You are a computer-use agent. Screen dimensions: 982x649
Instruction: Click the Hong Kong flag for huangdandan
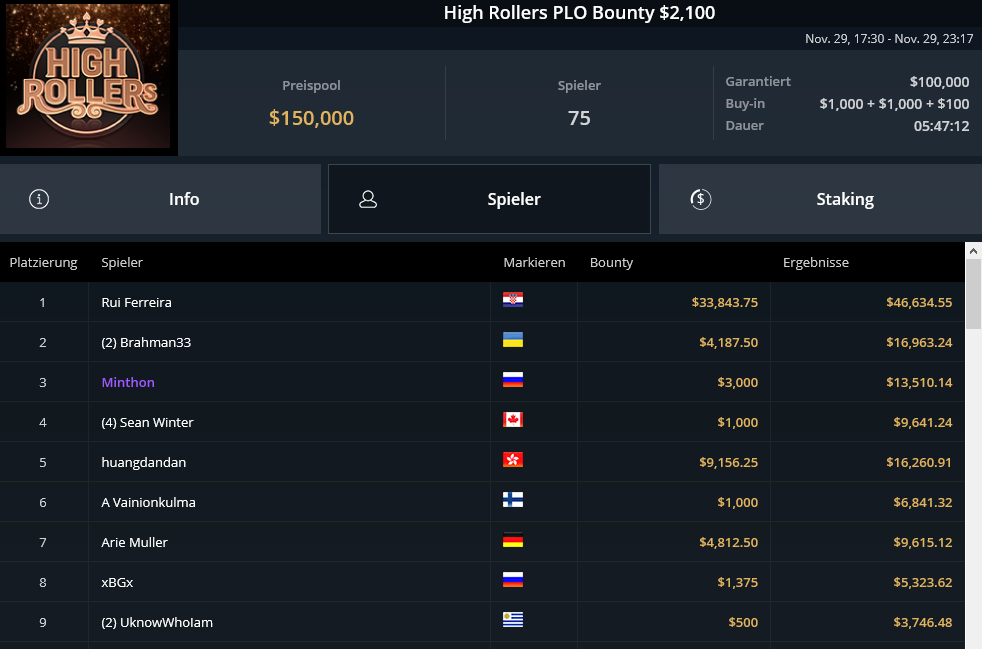click(513, 460)
